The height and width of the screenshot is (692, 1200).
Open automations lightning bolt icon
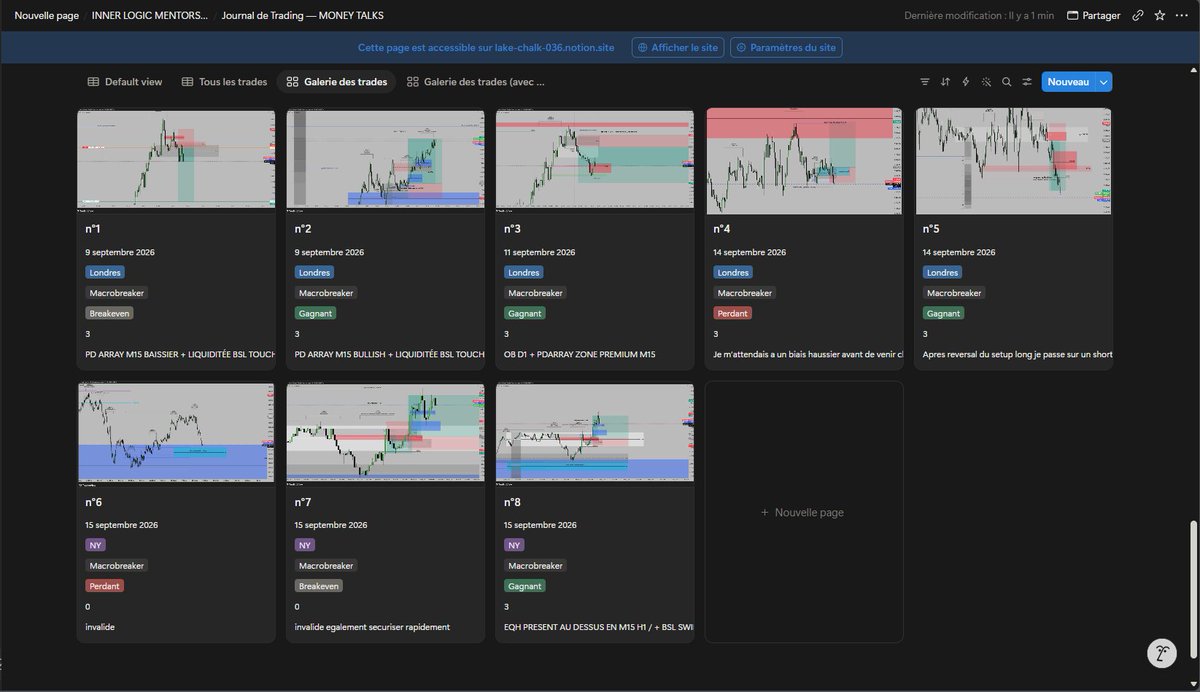pos(966,82)
